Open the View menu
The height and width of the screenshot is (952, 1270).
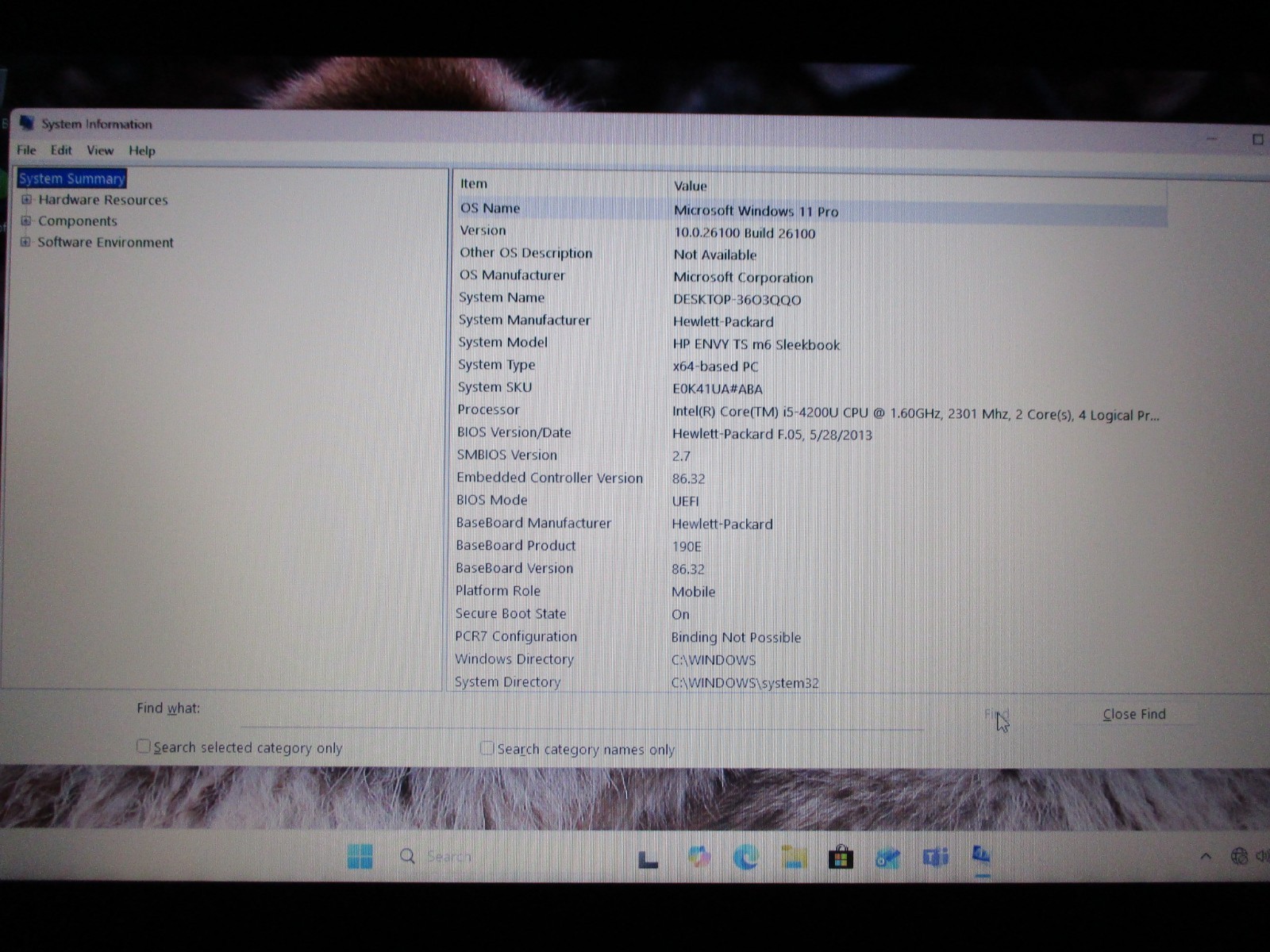[x=100, y=150]
